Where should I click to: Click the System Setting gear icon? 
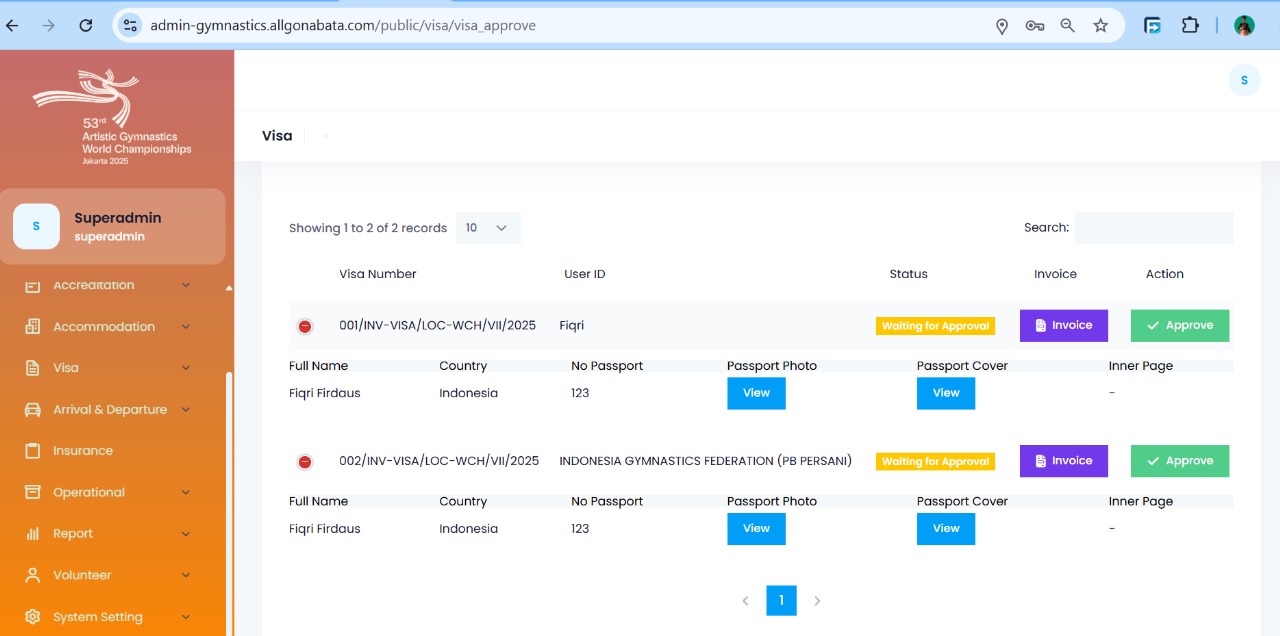click(33, 617)
